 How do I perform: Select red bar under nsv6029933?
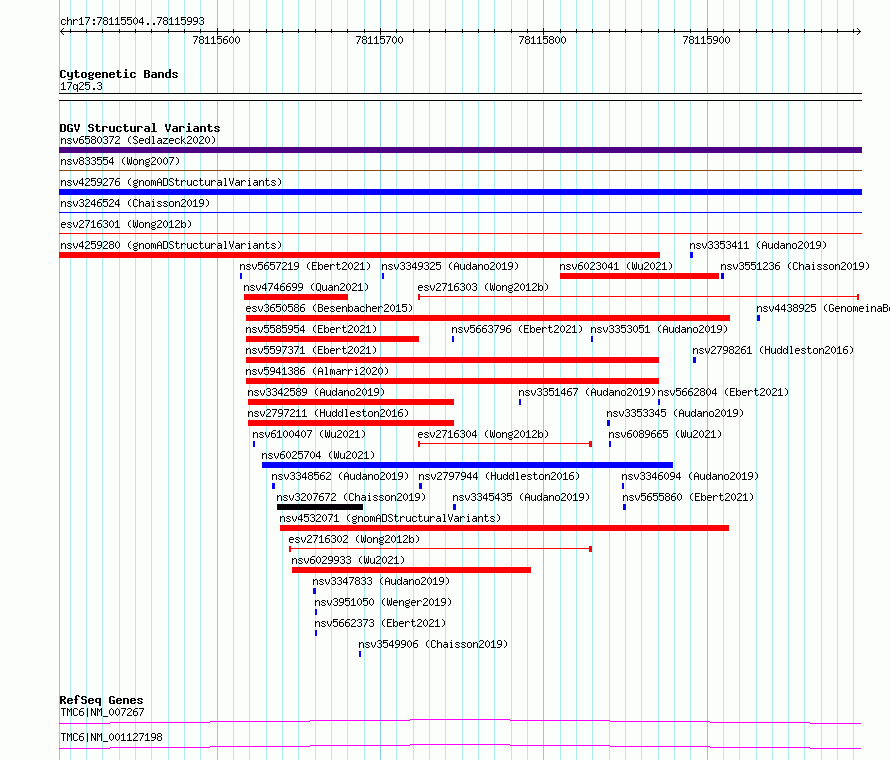pyautogui.click(x=412, y=570)
